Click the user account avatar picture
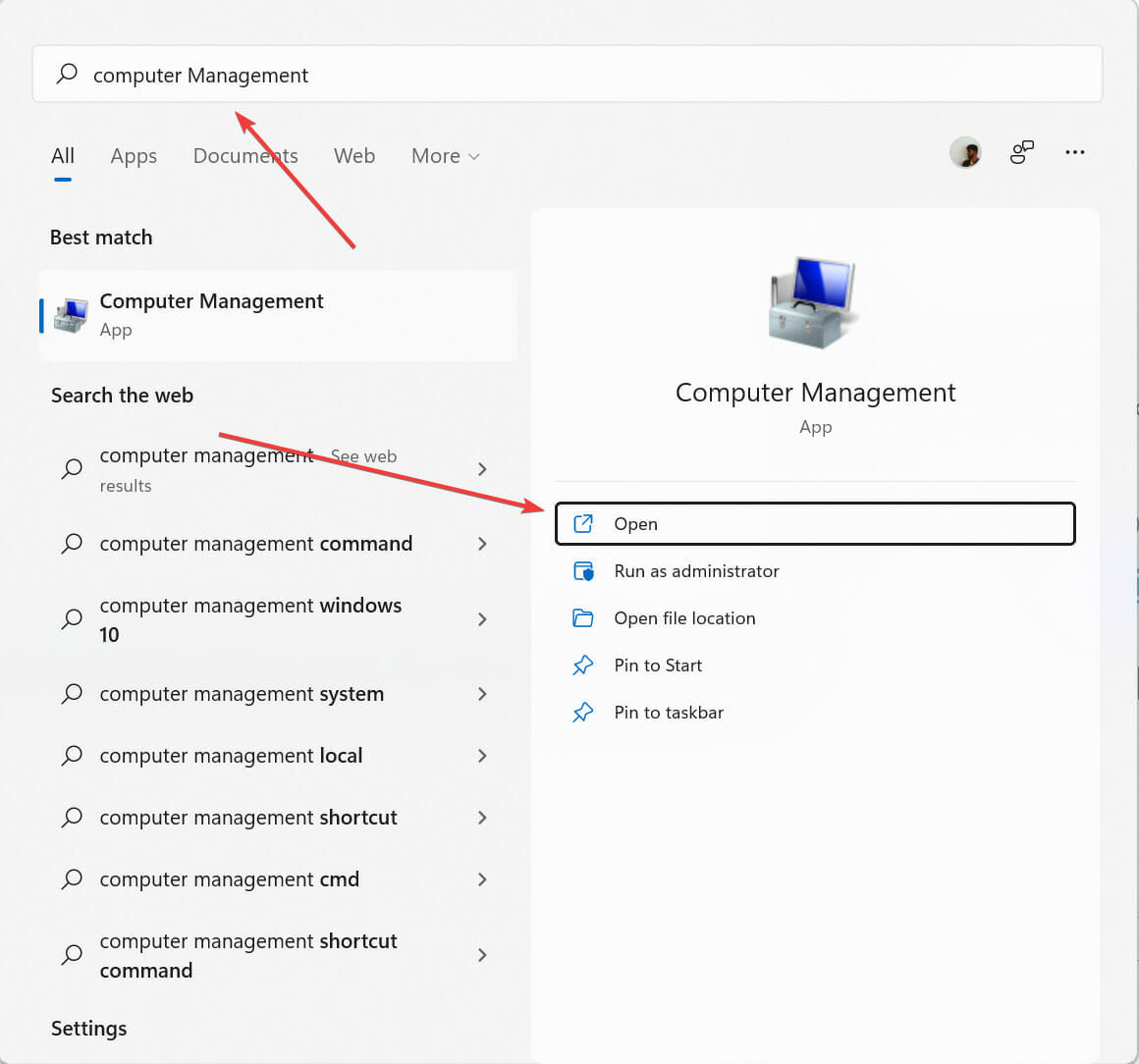This screenshot has height=1064, width=1139. [x=965, y=152]
